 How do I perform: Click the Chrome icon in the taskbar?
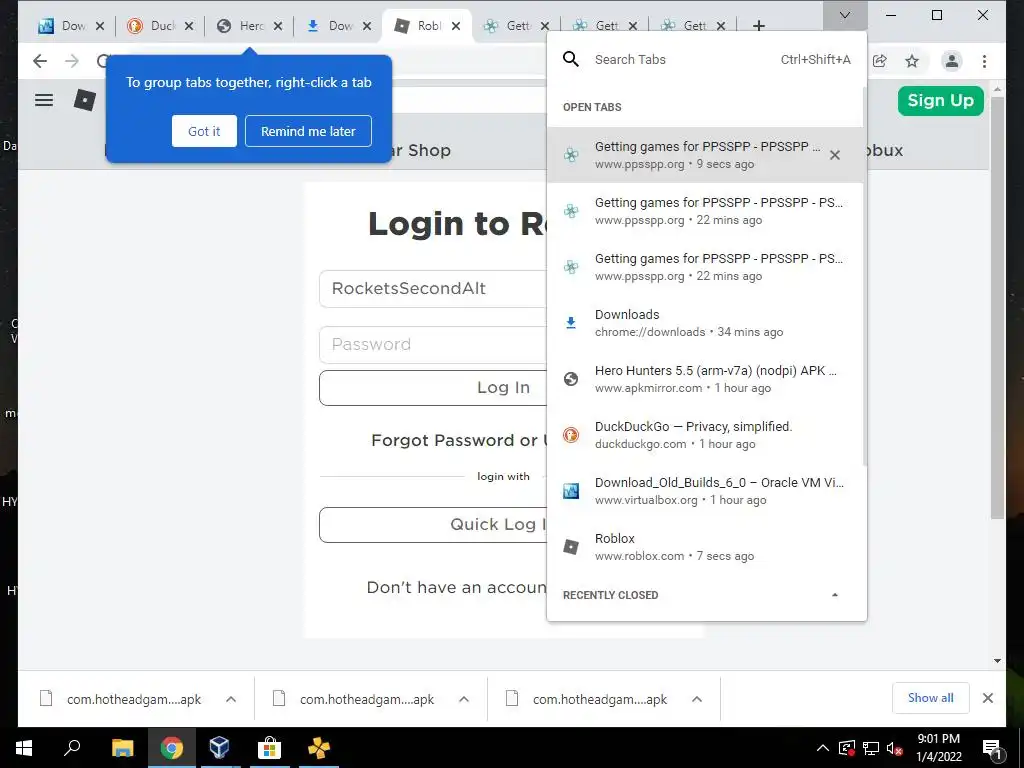click(x=171, y=748)
